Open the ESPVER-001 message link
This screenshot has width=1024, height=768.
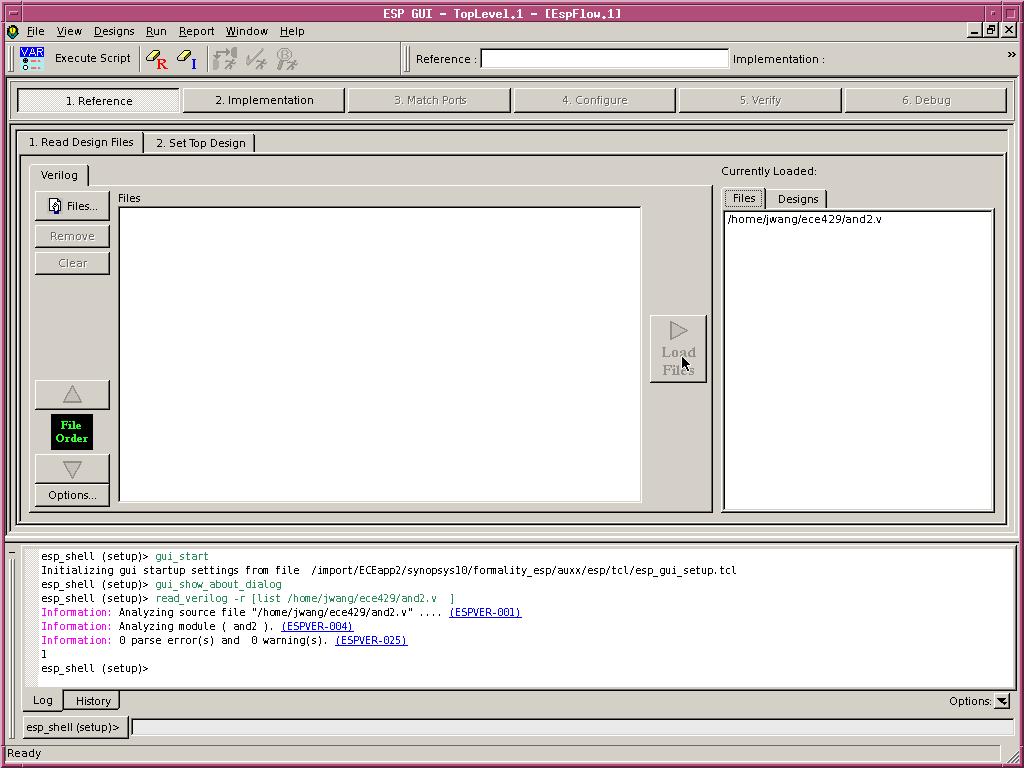(x=485, y=612)
